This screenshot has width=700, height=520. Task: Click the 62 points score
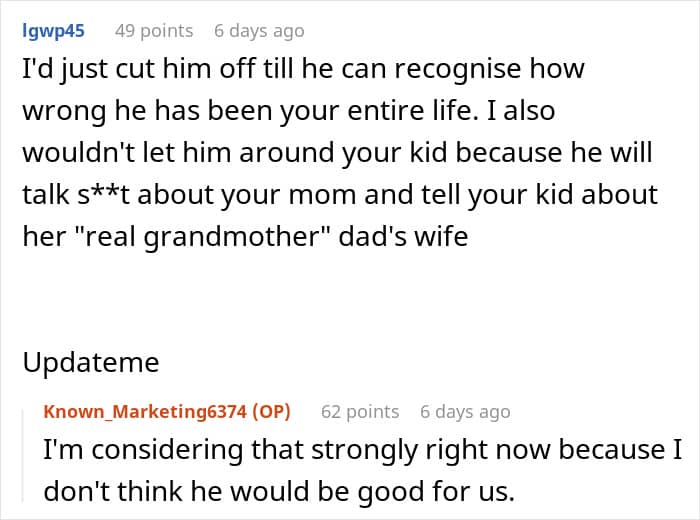pyautogui.click(x=360, y=411)
